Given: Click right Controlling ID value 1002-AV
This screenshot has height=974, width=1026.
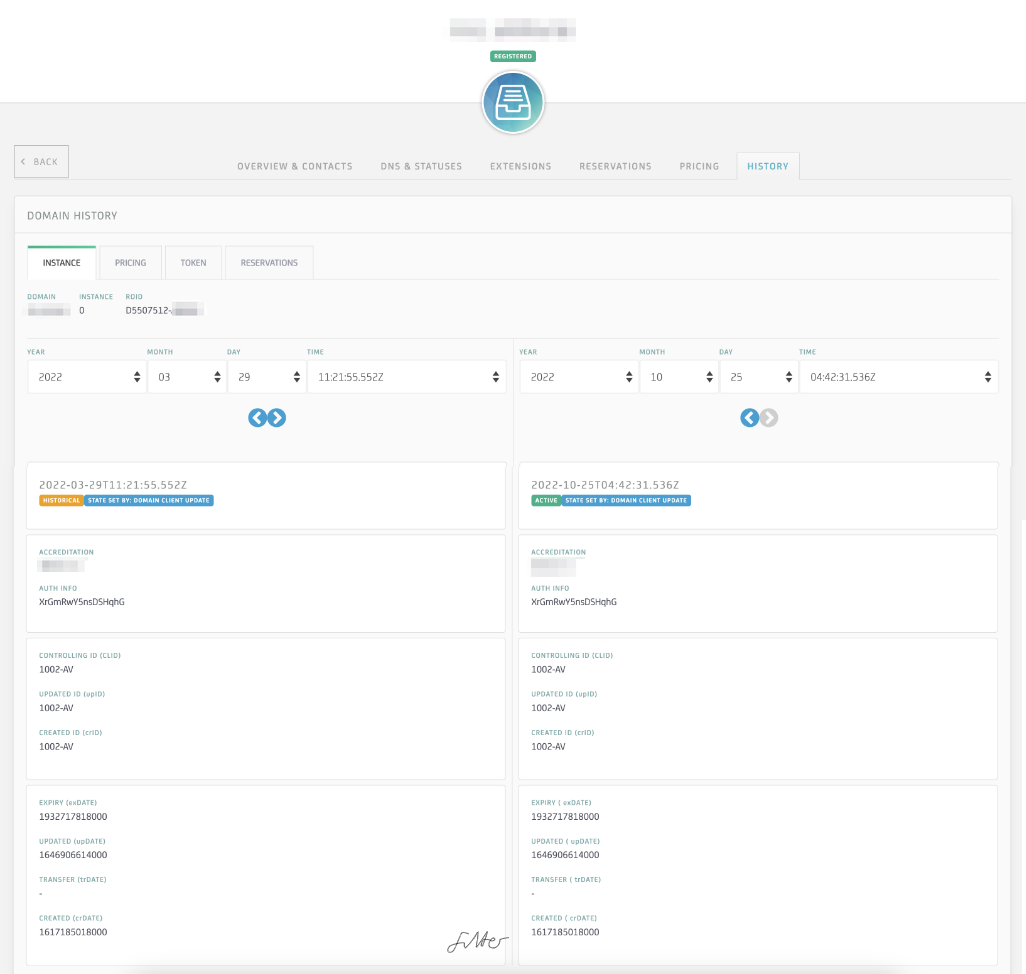Looking at the screenshot, I should tap(548, 669).
